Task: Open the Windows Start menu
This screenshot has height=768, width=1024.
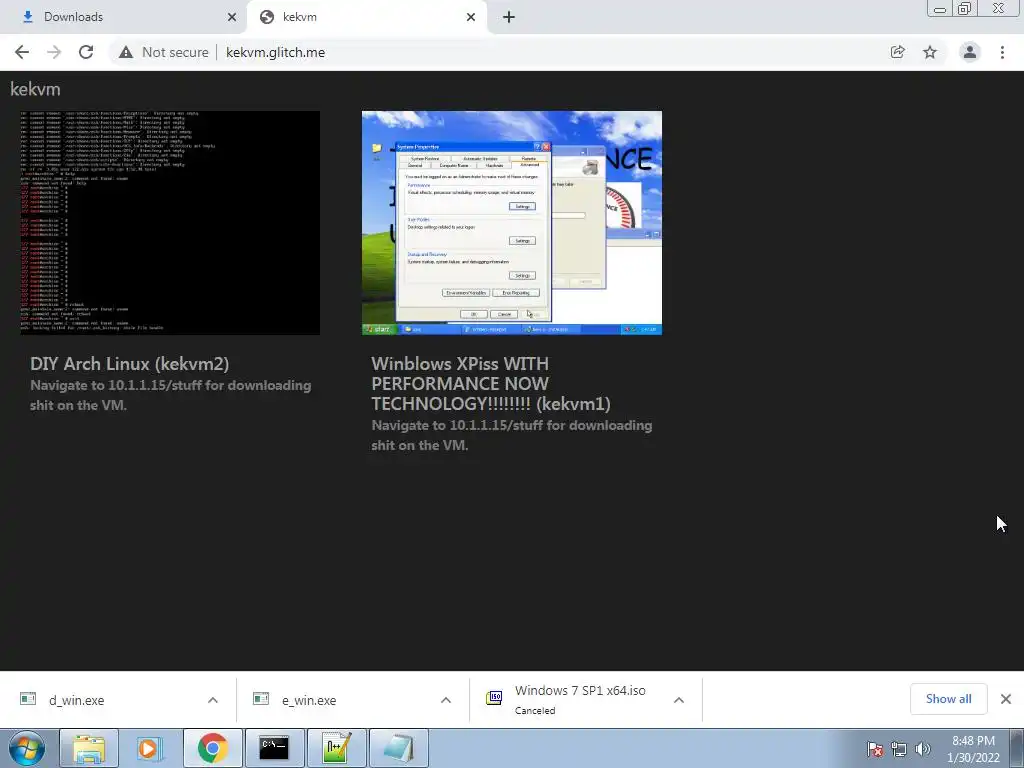Action: coord(27,748)
